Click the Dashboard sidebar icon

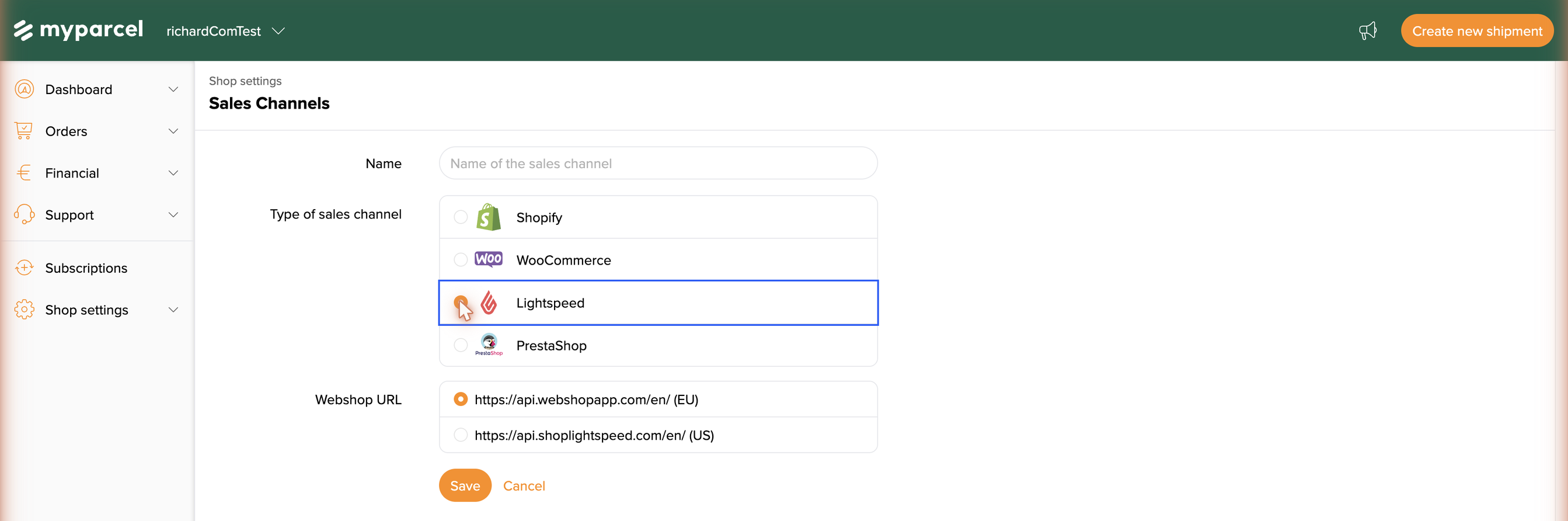click(25, 89)
